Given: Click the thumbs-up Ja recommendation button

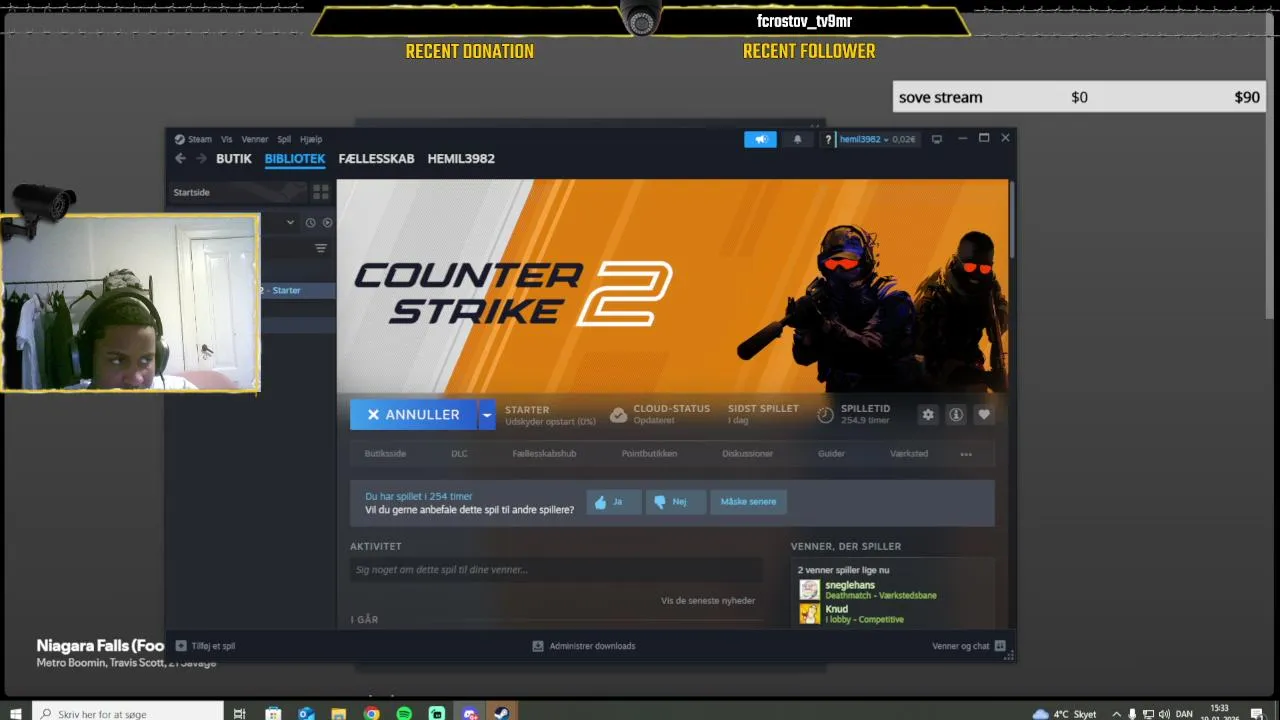Looking at the screenshot, I should click(x=613, y=502).
